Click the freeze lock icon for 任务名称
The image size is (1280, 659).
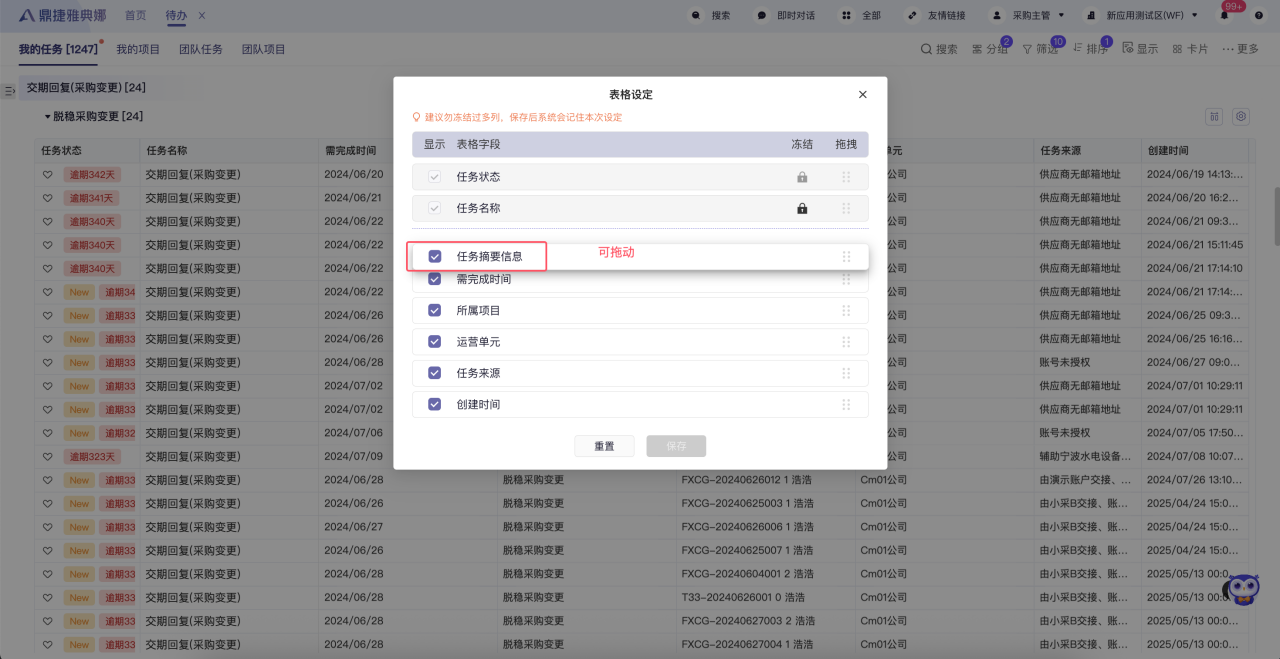point(802,209)
